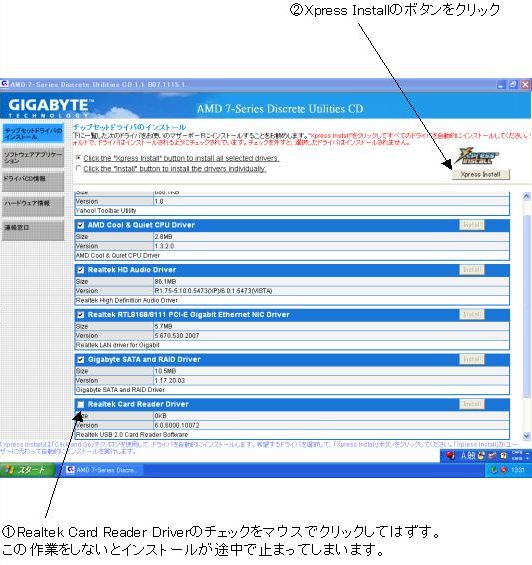Click the AMD 7-Series taskbar button
Screen dimensions: 532x565
105,470
